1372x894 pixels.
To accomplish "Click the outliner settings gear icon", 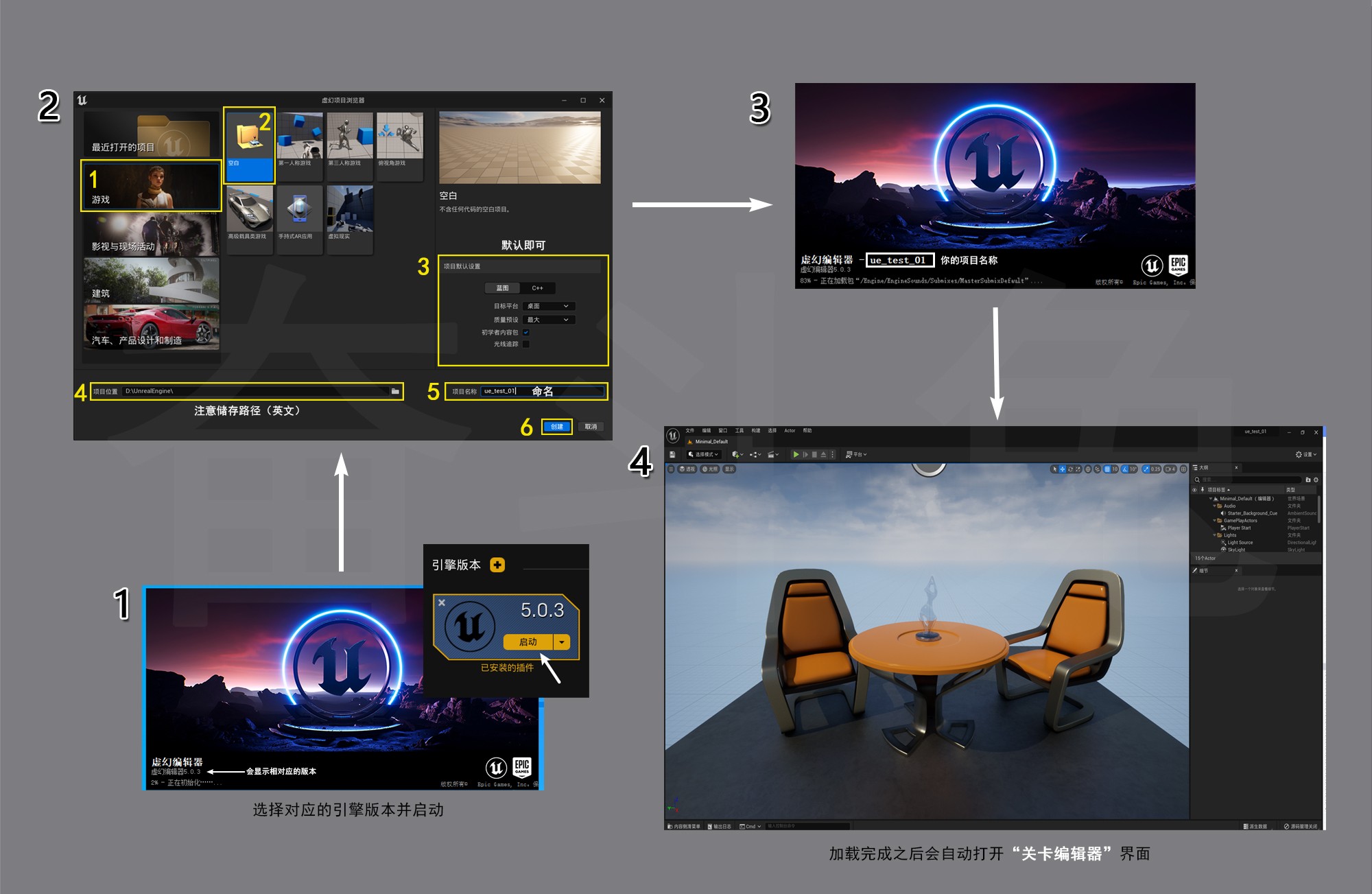I will (1316, 480).
